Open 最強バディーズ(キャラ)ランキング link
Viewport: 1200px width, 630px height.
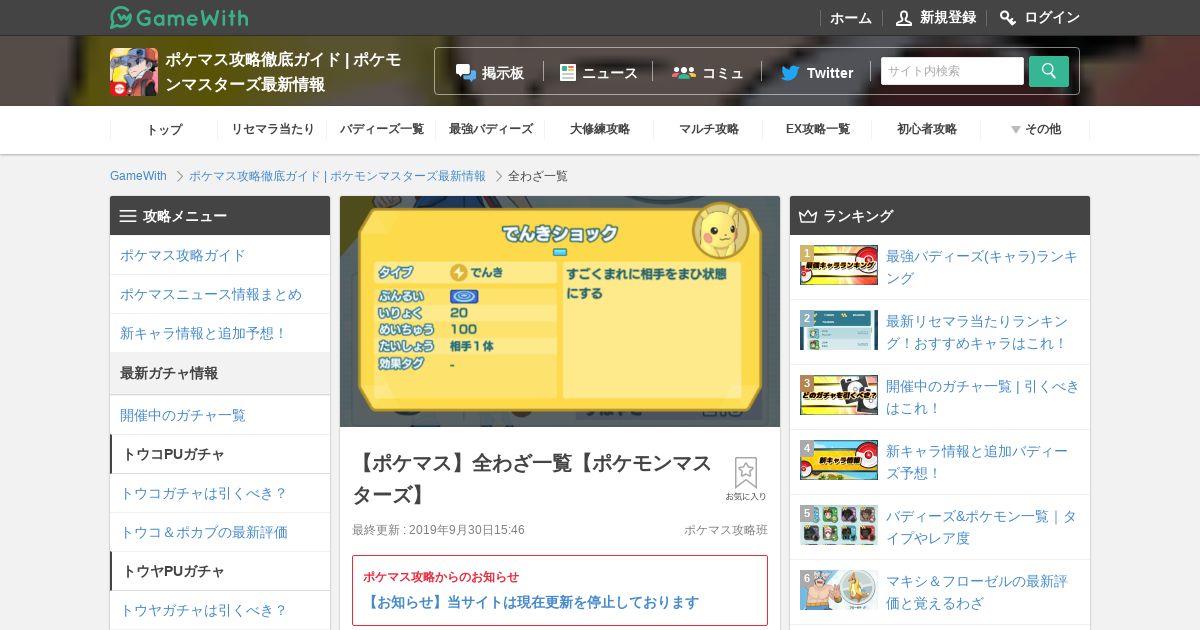pyautogui.click(x=982, y=267)
